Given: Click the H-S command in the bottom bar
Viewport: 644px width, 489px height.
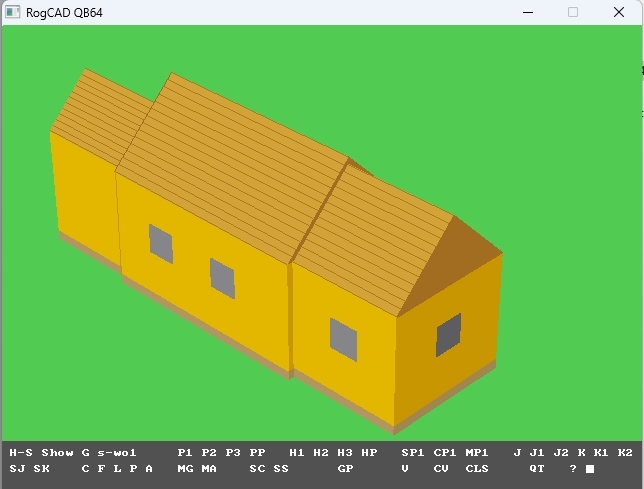Looking at the screenshot, I should 21,453.
